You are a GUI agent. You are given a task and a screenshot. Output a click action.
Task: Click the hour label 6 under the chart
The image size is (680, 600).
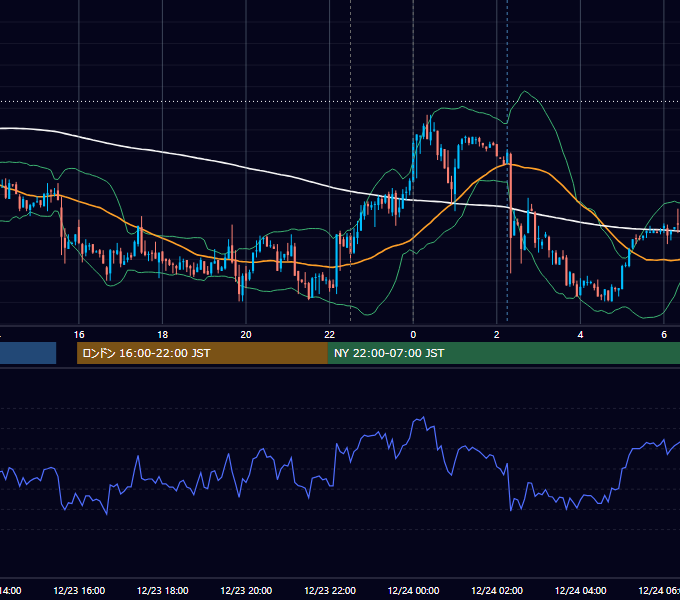(664, 335)
